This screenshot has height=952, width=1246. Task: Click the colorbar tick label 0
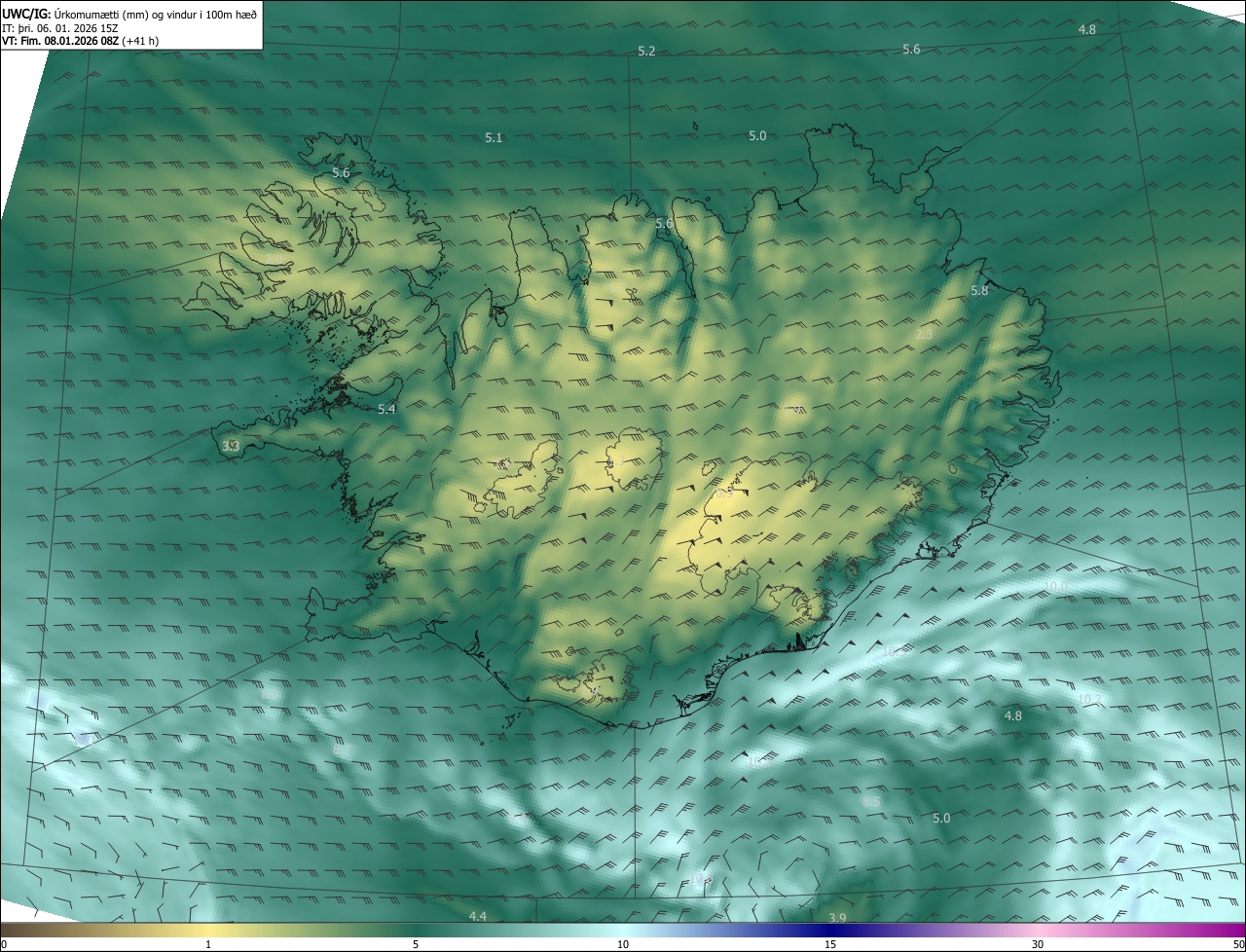[x=4, y=944]
